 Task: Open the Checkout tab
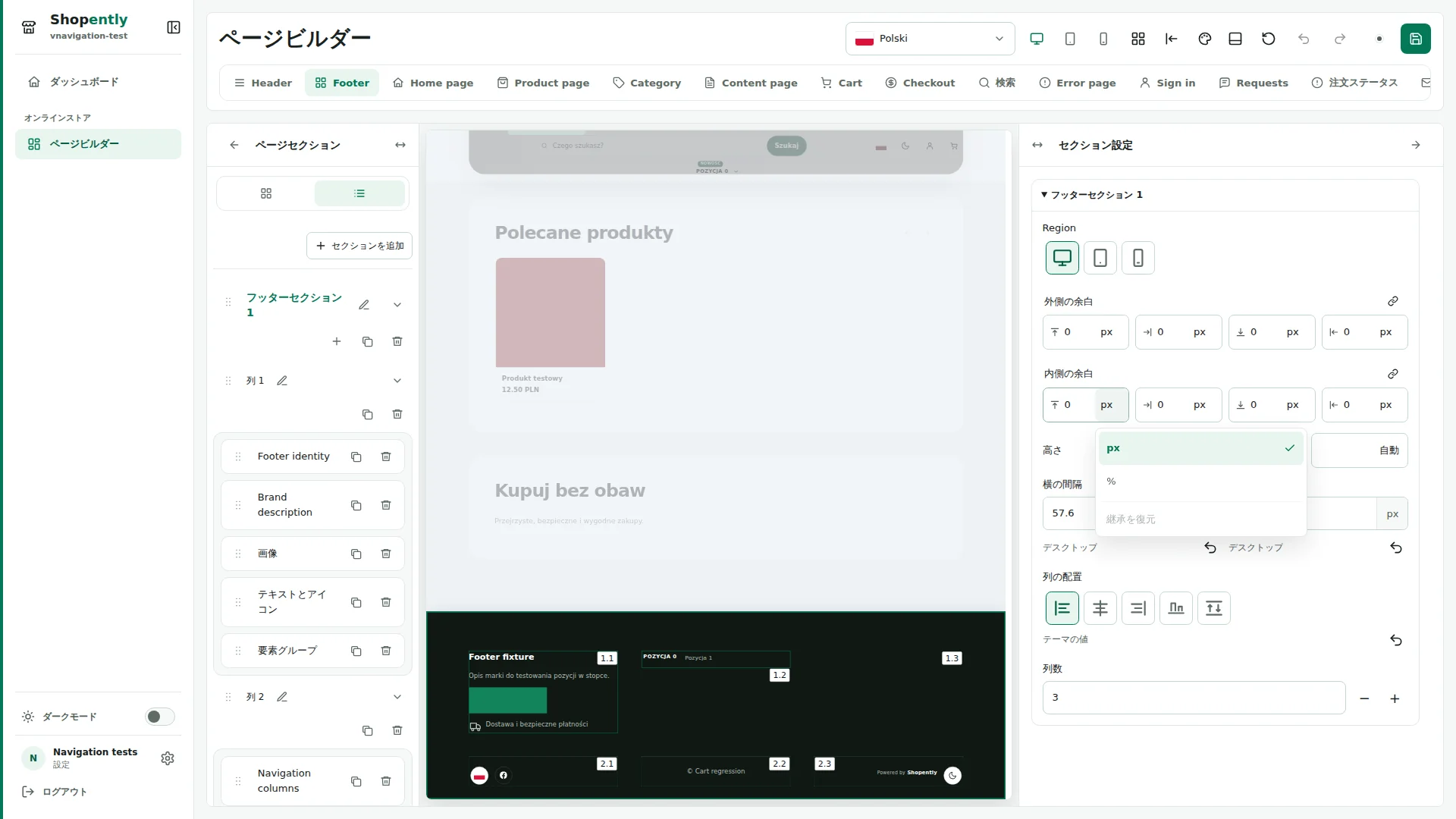[x=920, y=83]
